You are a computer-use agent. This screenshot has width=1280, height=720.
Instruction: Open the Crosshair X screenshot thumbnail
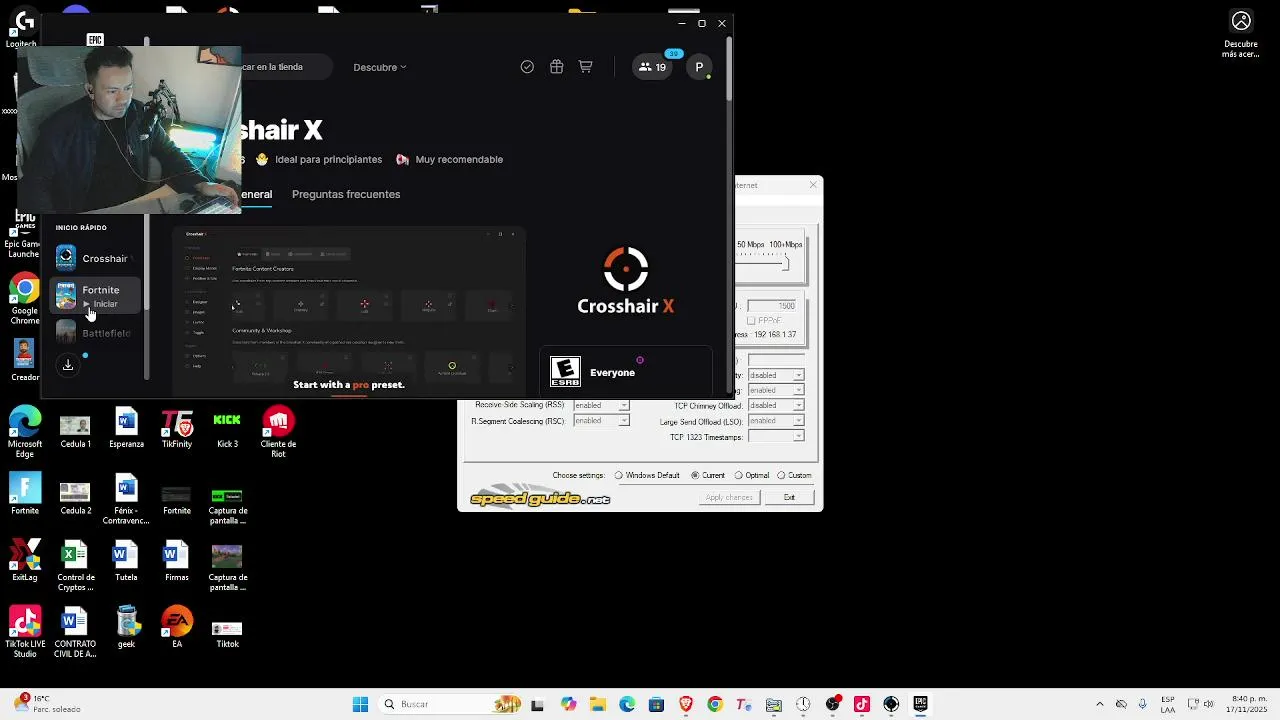[x=349, y=311]
